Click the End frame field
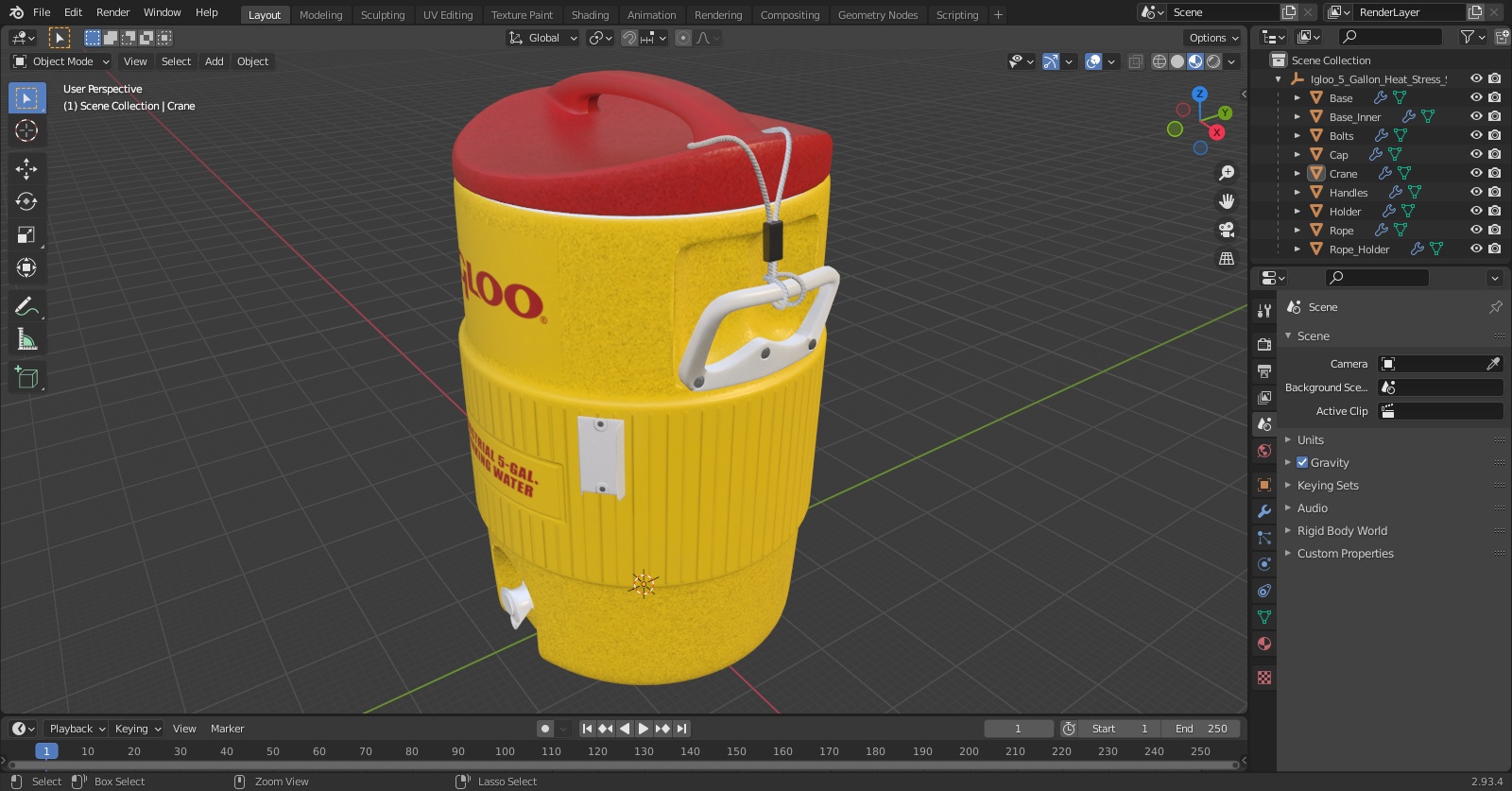1512x791 pixels. click(1201, 729)
